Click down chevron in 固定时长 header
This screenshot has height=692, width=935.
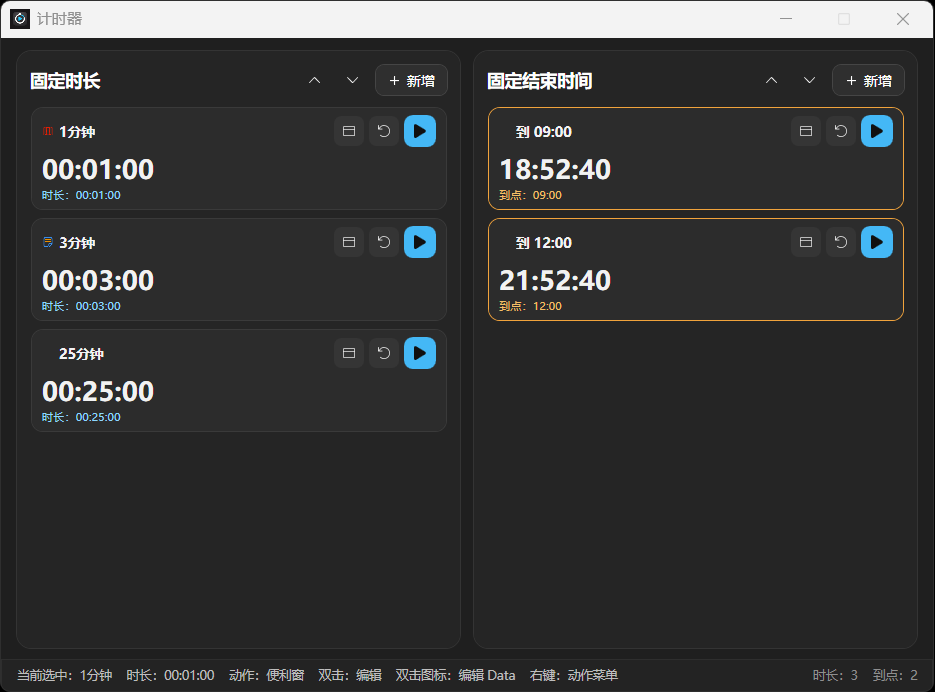pyautogui.click(x=352, y=80)
